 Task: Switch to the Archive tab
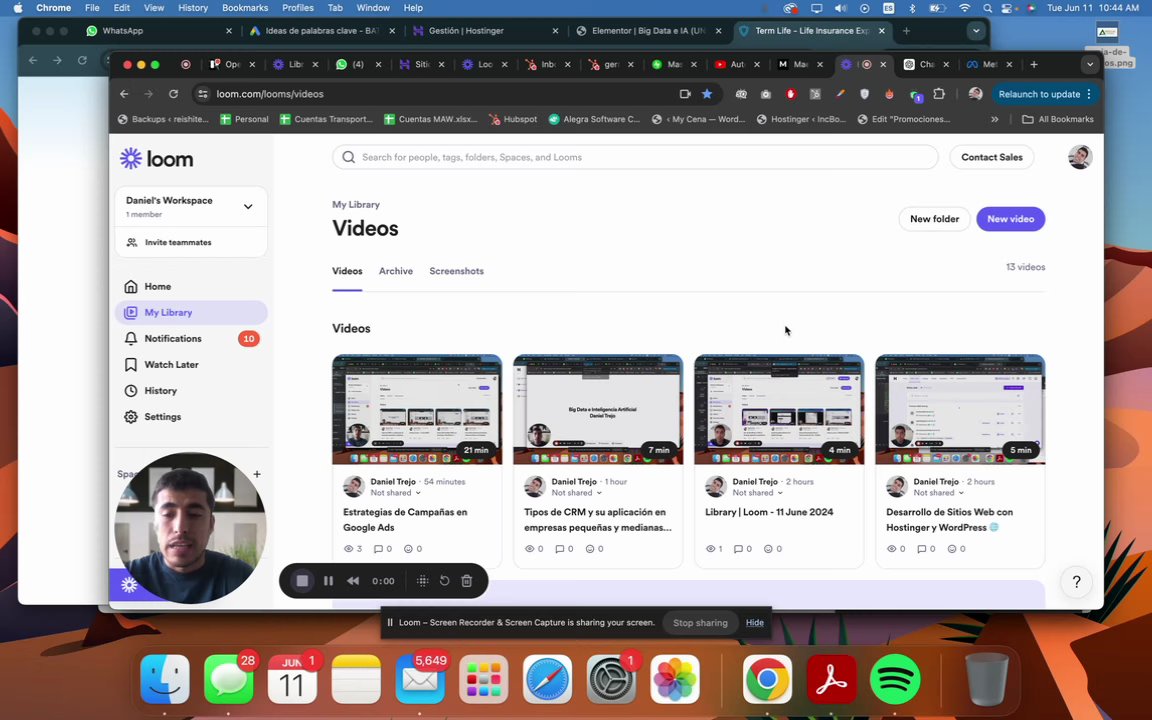[396, 271]
